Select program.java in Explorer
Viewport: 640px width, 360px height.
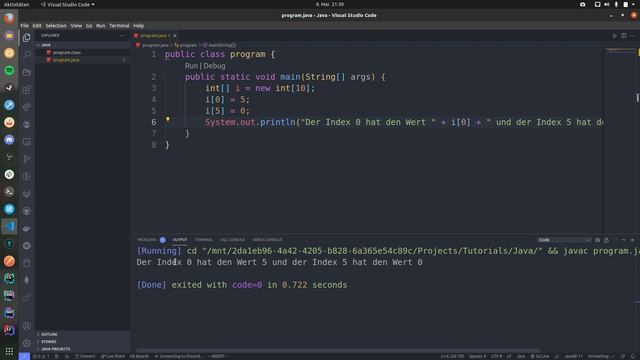tap(66, 60)
